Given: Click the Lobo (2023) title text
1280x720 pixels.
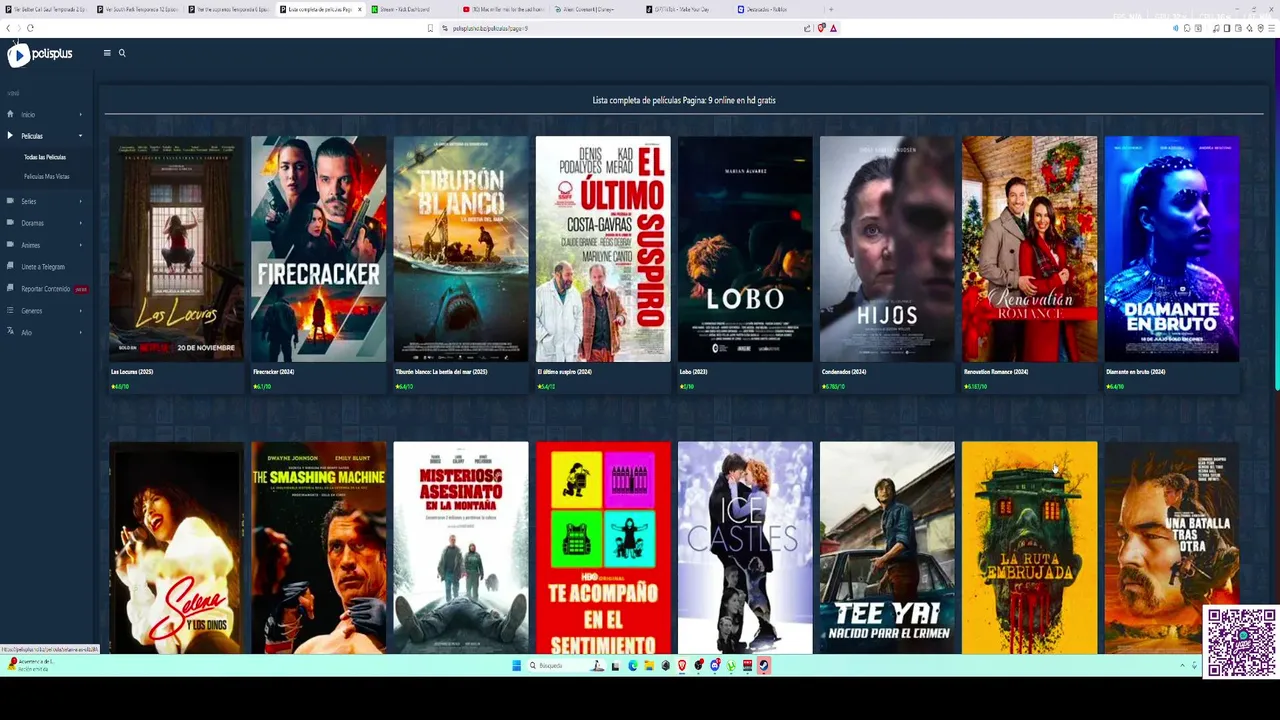Looking at the screenshot, I should [693, 372].
